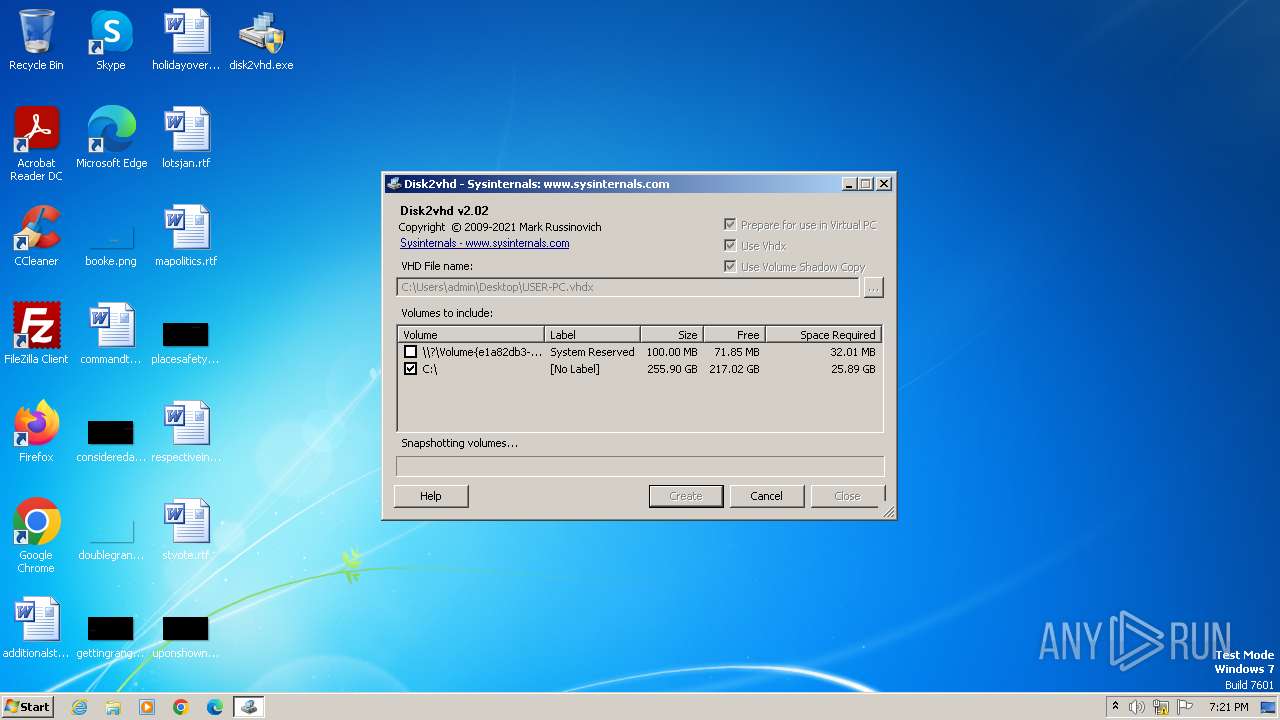Open the Skype desktop shortcut
Screen dimensions: 1280x720
coord(110,40)
